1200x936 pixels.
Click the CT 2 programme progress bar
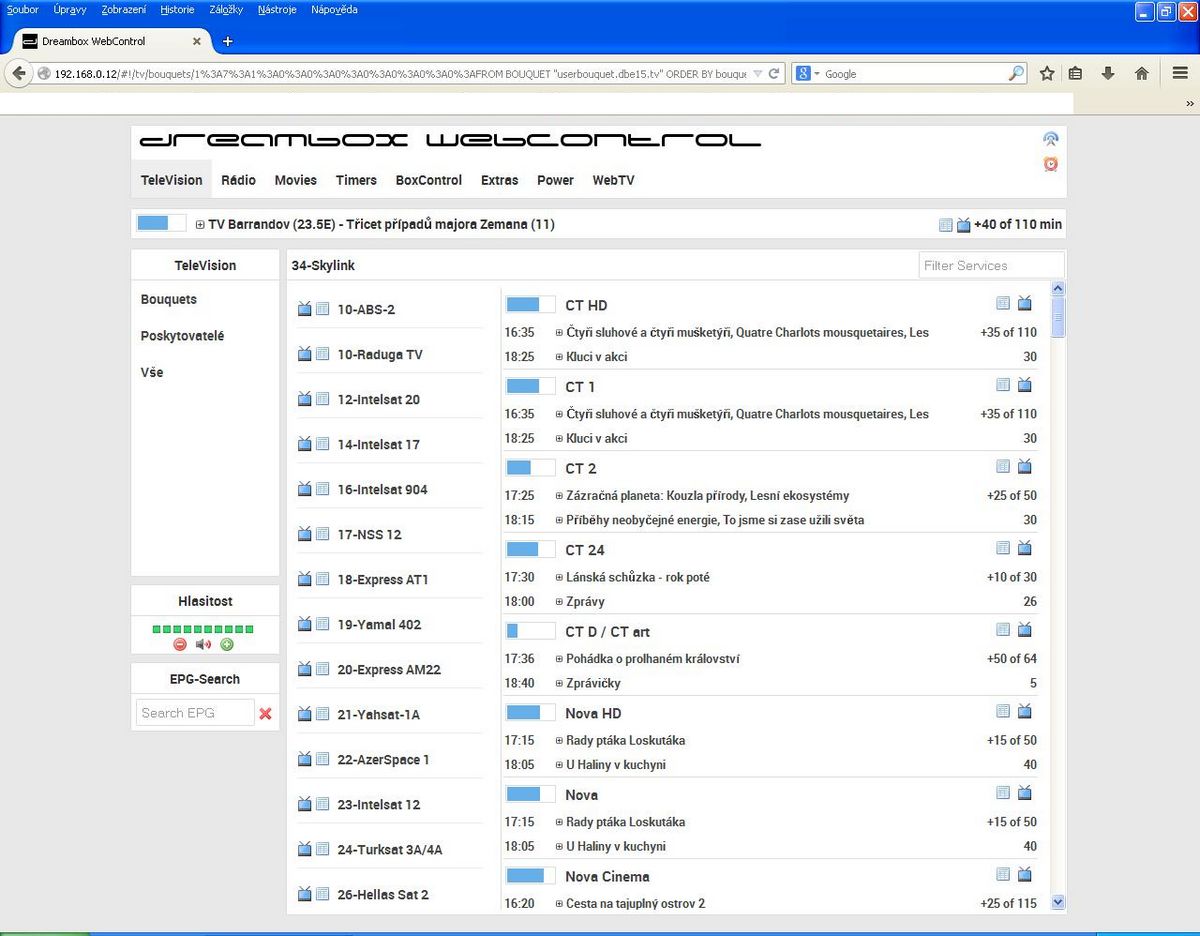tap(530, 467)
